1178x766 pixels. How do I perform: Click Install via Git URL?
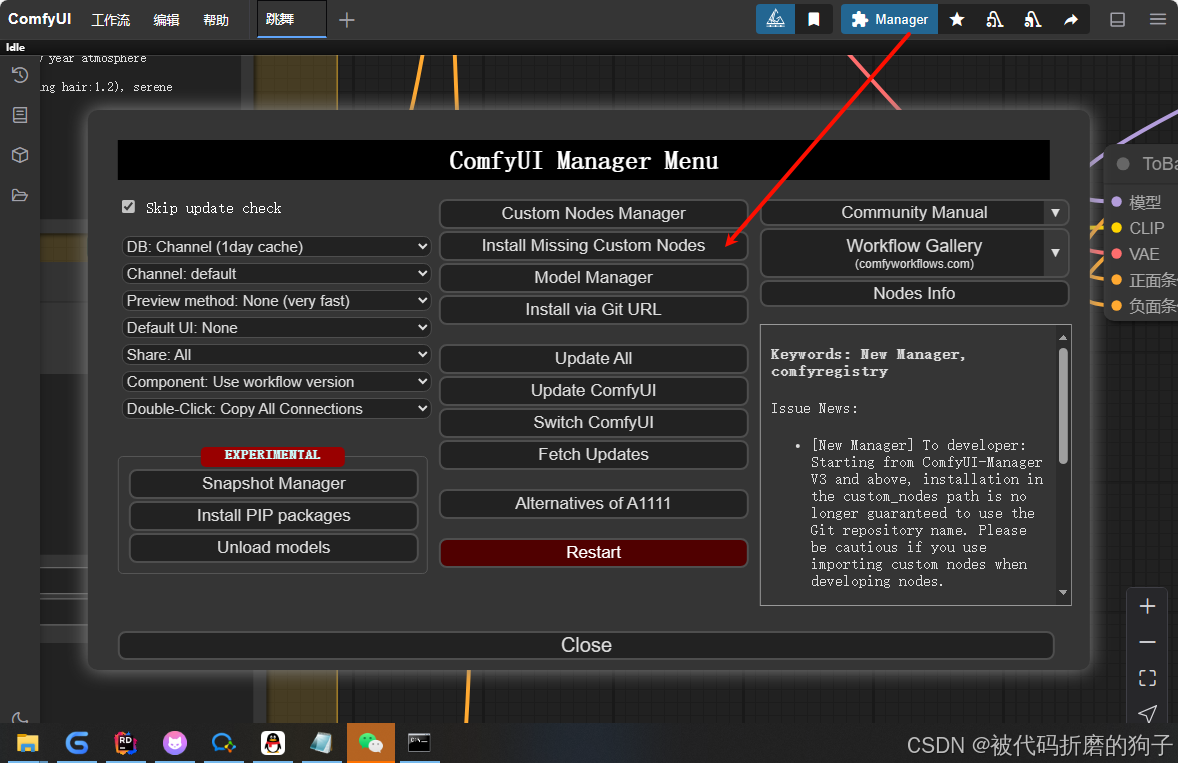[x=594, y=309]
